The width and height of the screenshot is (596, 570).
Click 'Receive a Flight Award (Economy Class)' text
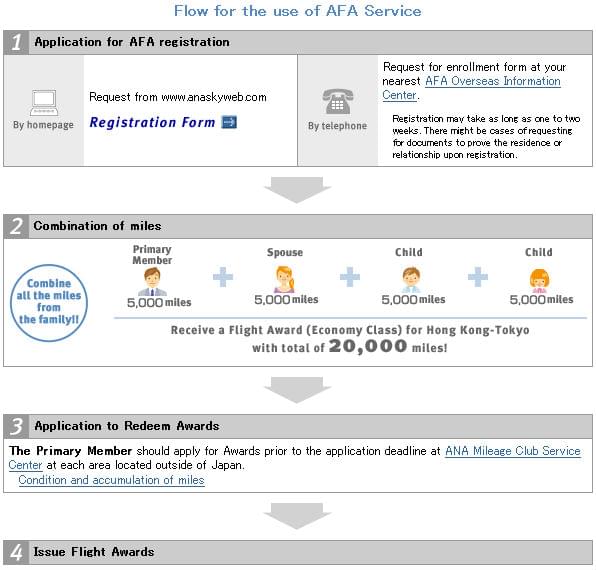pyautogui.click(x=286, y=330)
